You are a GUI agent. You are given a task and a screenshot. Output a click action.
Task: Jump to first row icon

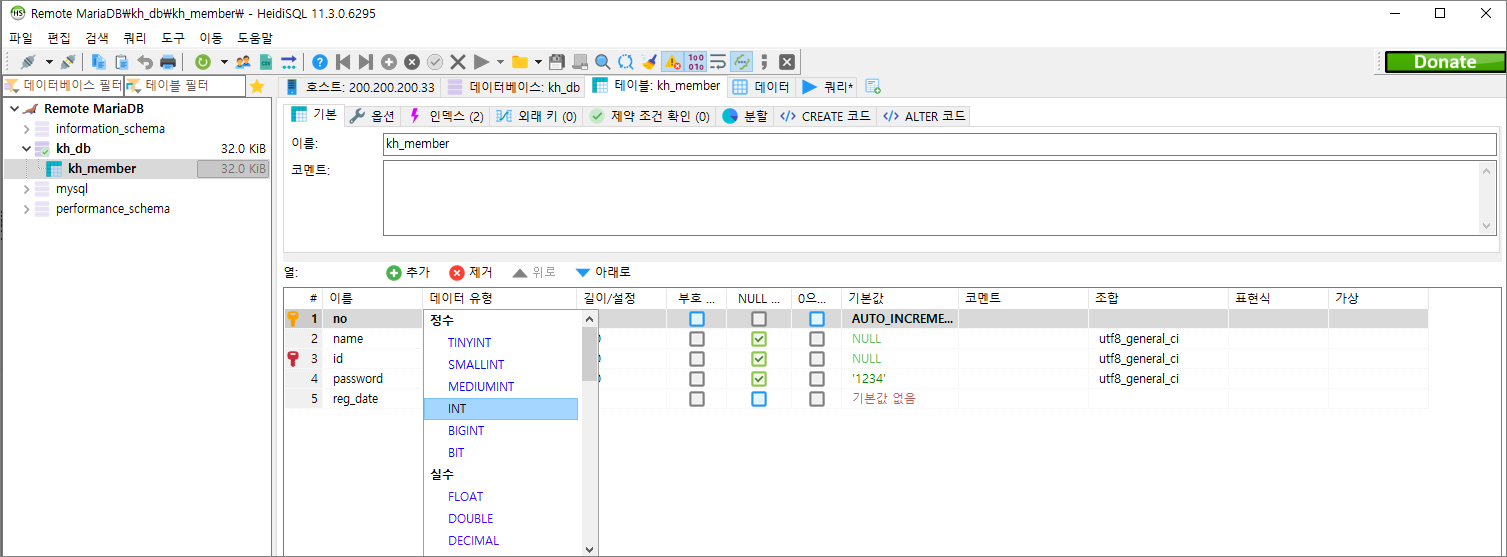pyautogui.click(x=343, y=61)
